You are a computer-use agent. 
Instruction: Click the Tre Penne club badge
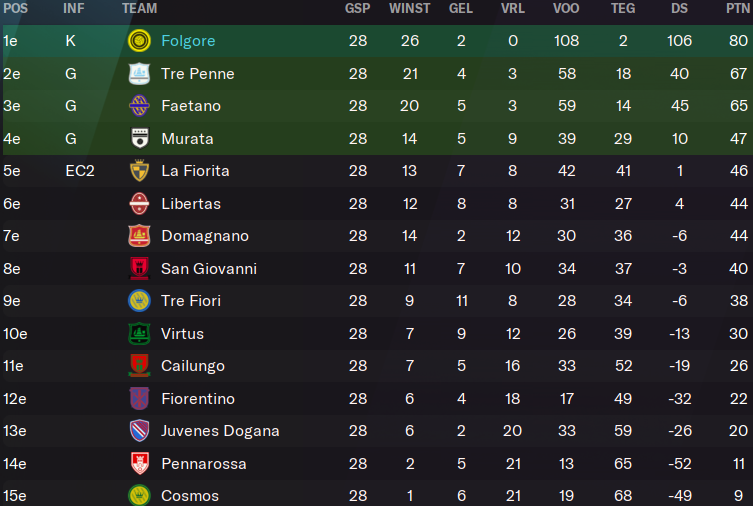tap(139, 74)
